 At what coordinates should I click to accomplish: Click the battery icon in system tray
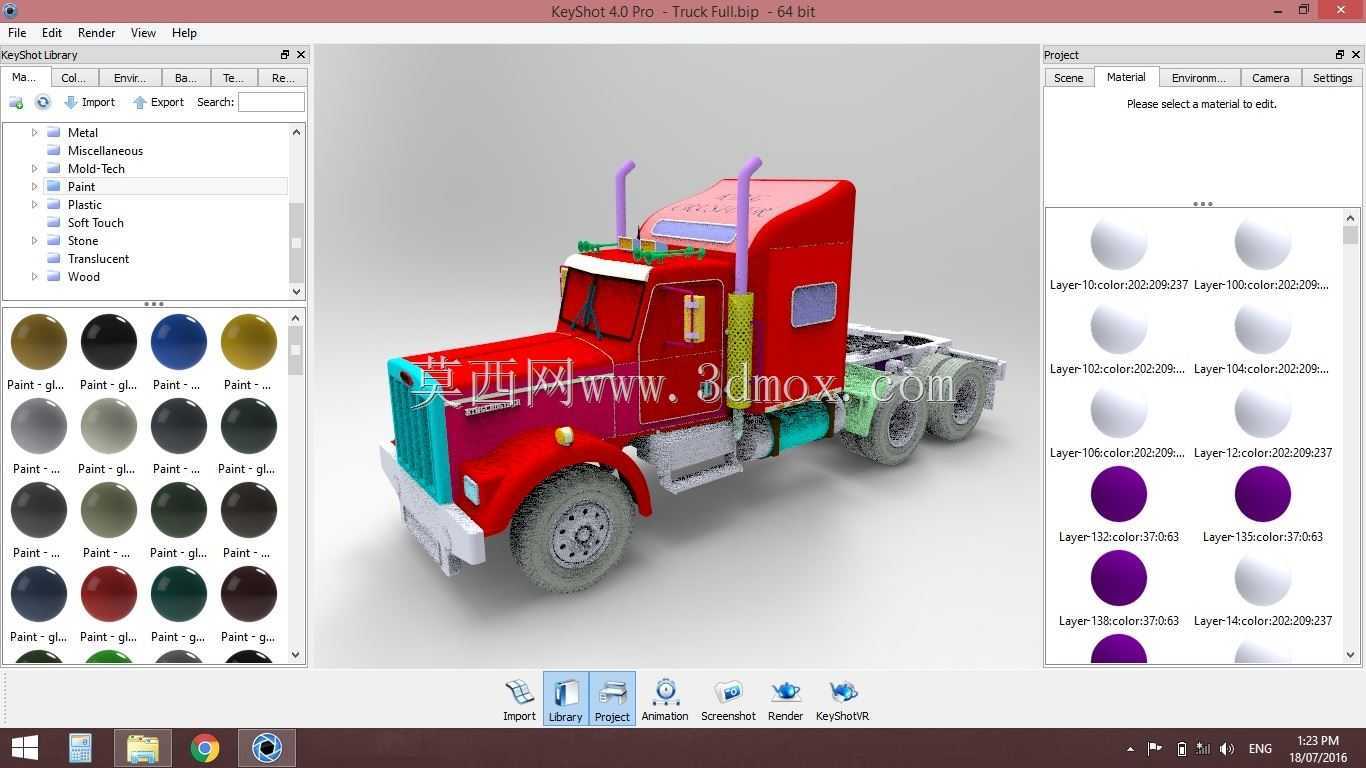pyautogui.click(x=1181, y=749)
